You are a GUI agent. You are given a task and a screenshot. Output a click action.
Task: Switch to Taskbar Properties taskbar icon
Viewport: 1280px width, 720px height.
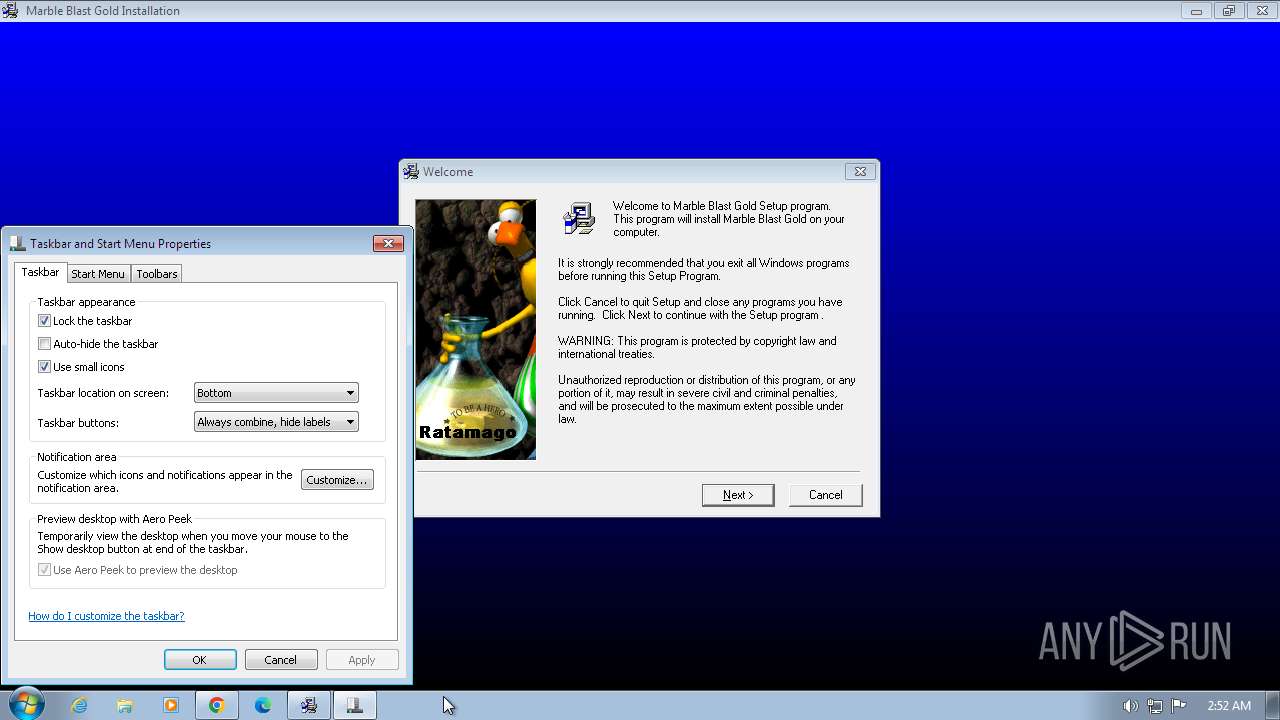coord(355,705)
